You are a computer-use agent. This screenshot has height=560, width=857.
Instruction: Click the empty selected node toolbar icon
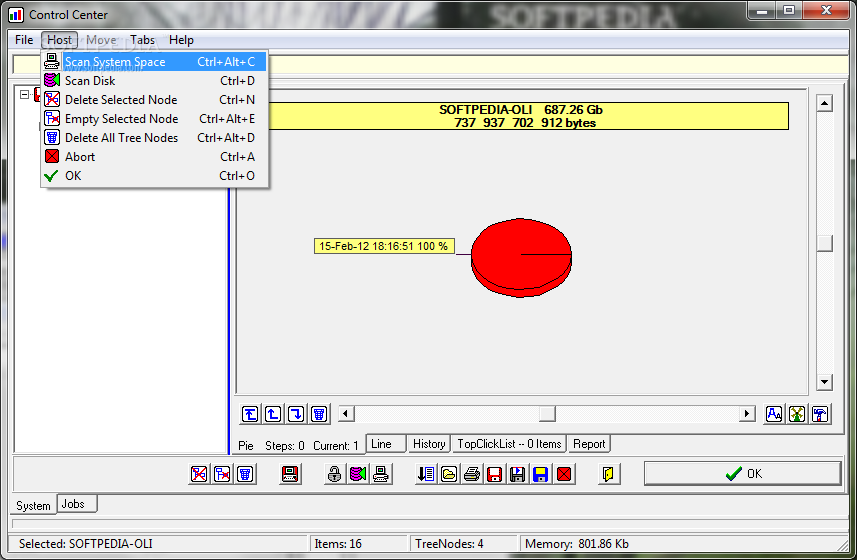click(x=222, y=474)
